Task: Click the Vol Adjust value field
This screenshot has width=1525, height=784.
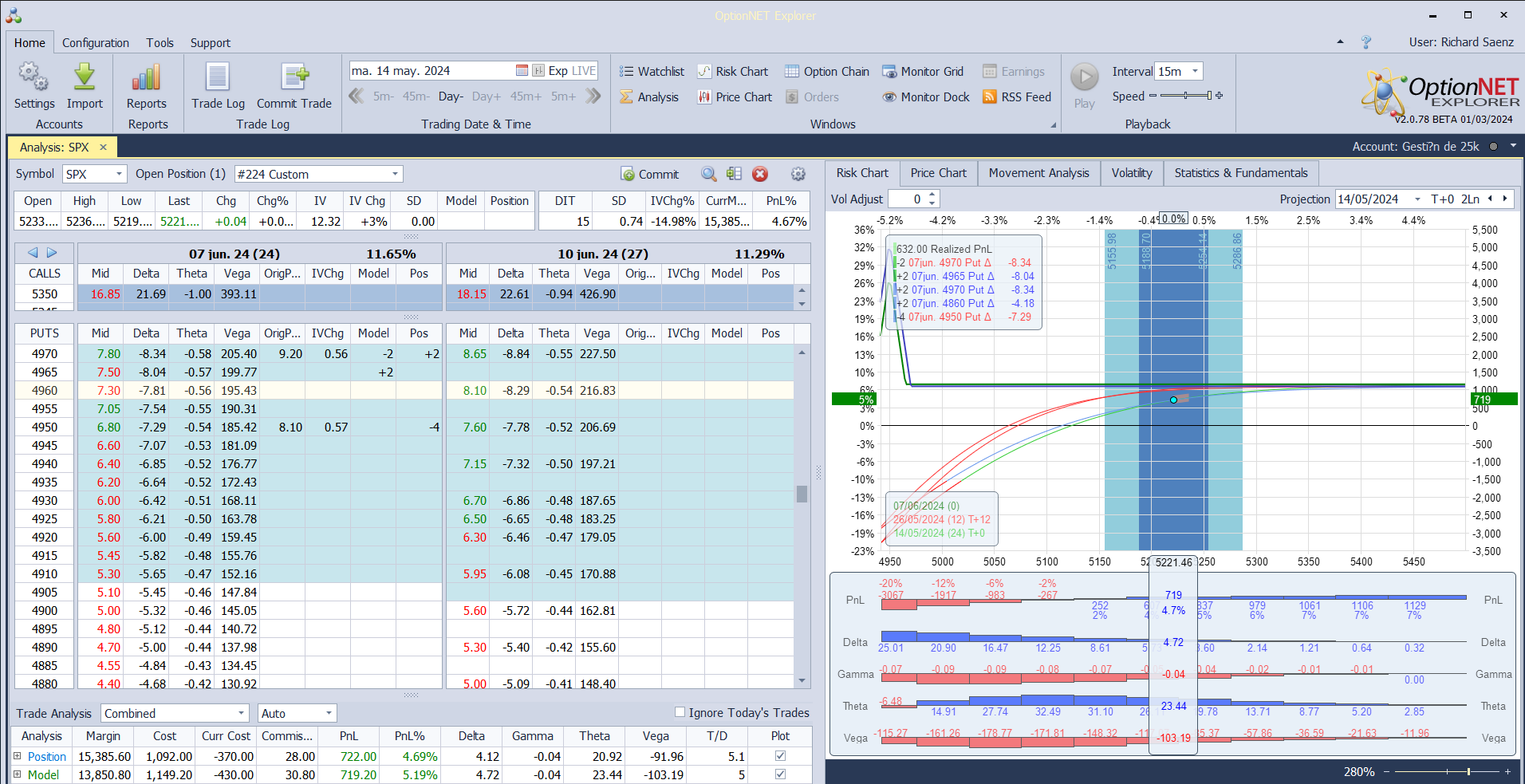Action: click(x=908, y=199)
